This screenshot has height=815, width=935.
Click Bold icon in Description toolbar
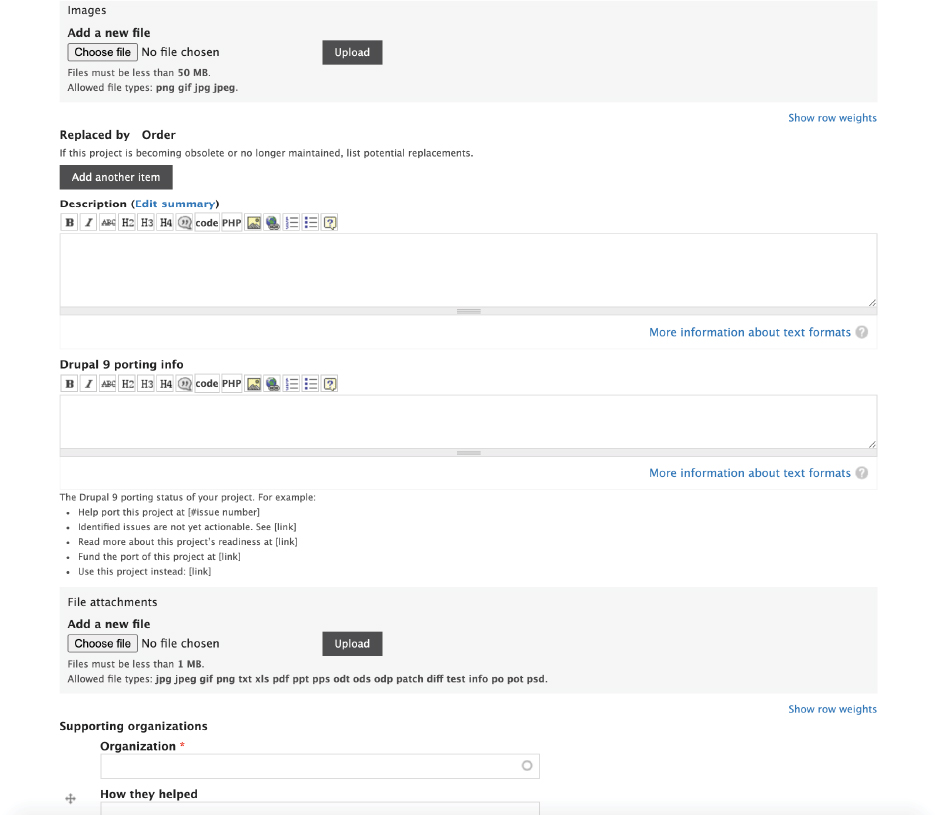click(70, 222)
